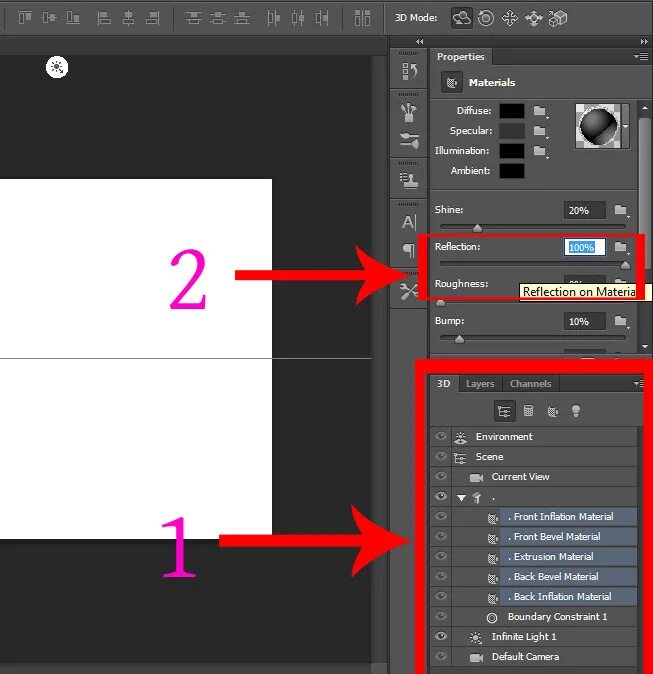The image size is (653, 674).
Task: Click the Distribute Top Edges icon
Action: pos(193,18)
